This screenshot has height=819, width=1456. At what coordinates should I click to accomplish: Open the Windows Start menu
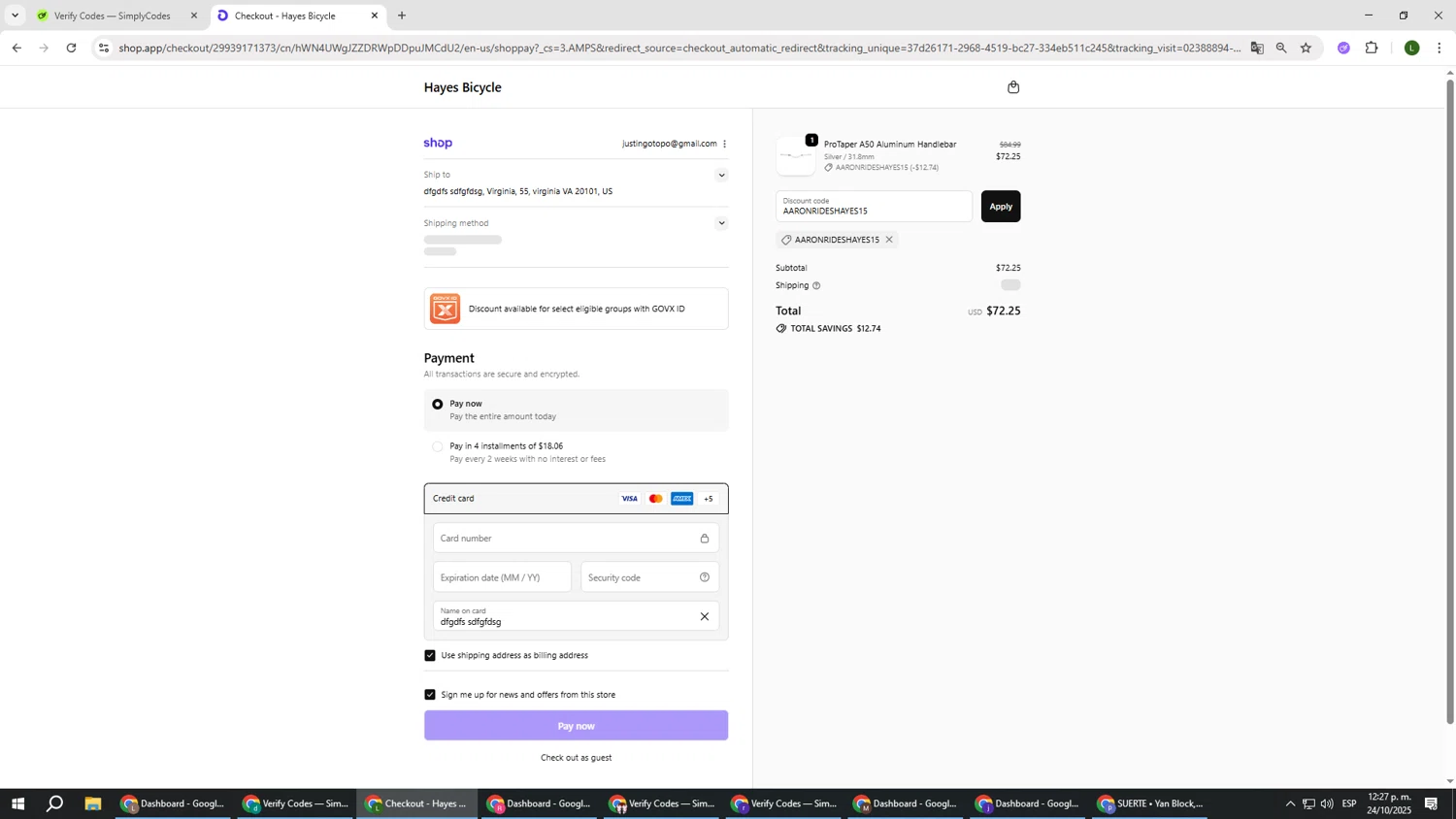[17, 803]
